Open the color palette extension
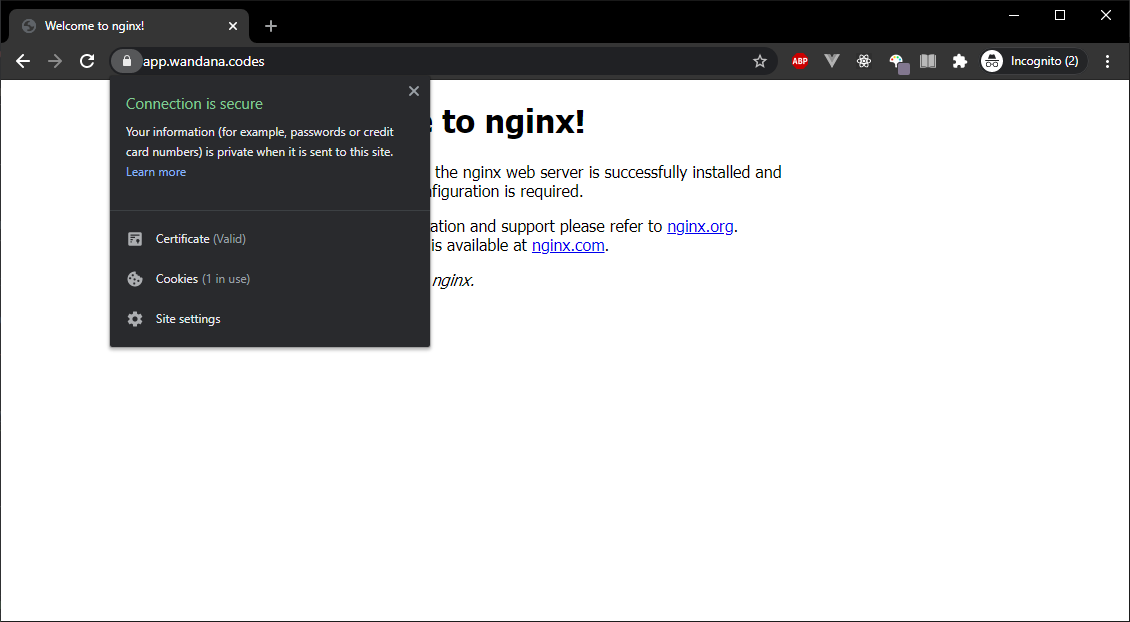 tap(898, 63)
